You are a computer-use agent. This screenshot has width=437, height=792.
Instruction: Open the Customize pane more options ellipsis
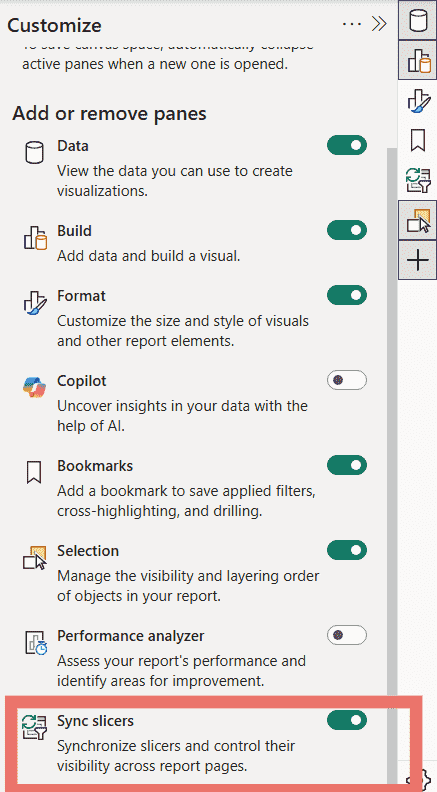[x=352, y=24]
